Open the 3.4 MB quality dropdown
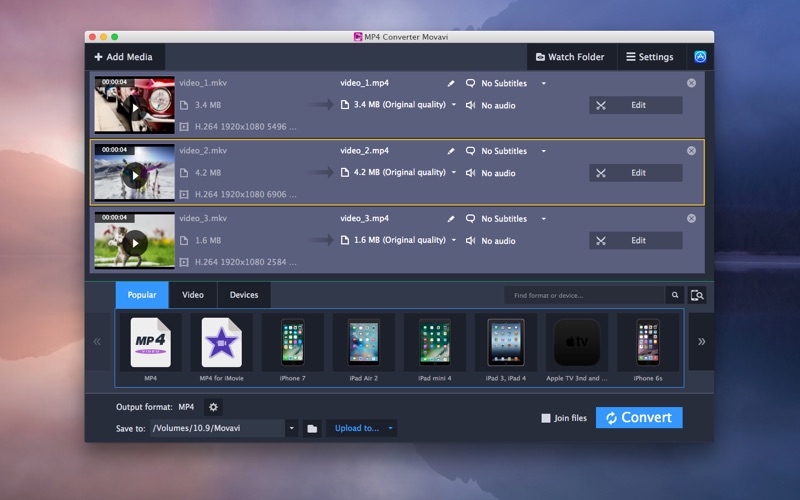 click(454, 105)
